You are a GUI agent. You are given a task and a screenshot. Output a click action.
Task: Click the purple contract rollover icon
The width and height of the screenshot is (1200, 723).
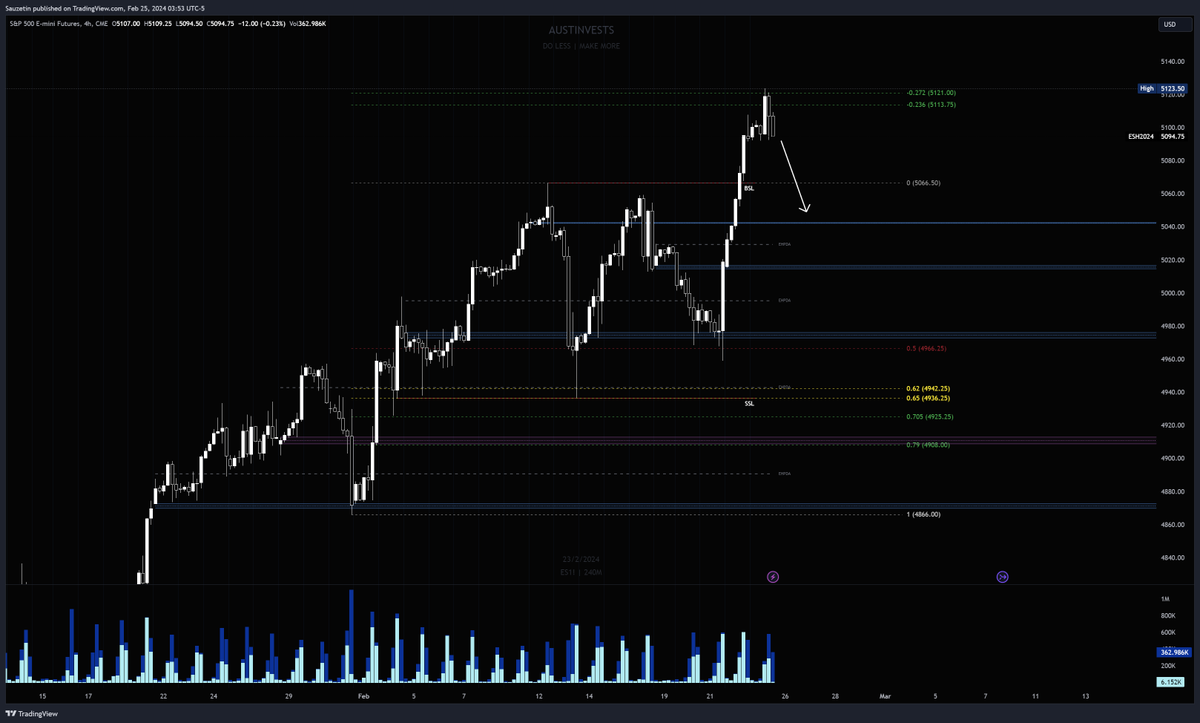point(1003,577)
